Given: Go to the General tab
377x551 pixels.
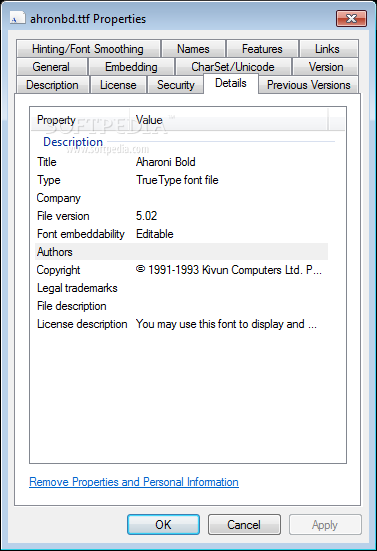Looking at the screenshot, I should [x=51, y=67].
